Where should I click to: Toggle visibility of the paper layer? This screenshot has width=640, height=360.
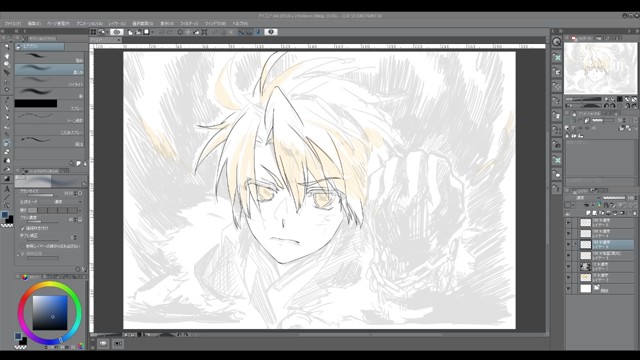coord(568,289)
